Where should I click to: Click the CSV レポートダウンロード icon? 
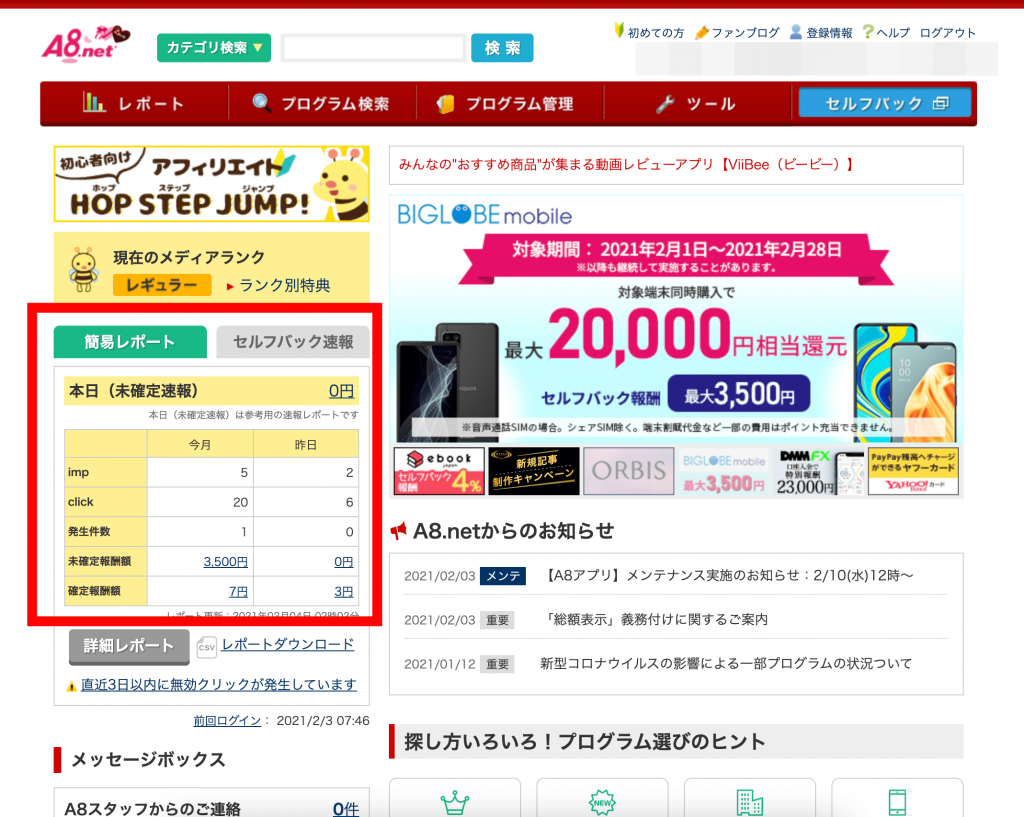click(x=207, y=647)
